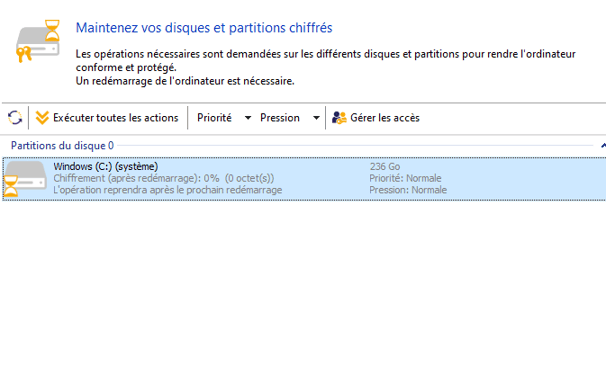Click the Pression label in toolbar

pos(280,117)
